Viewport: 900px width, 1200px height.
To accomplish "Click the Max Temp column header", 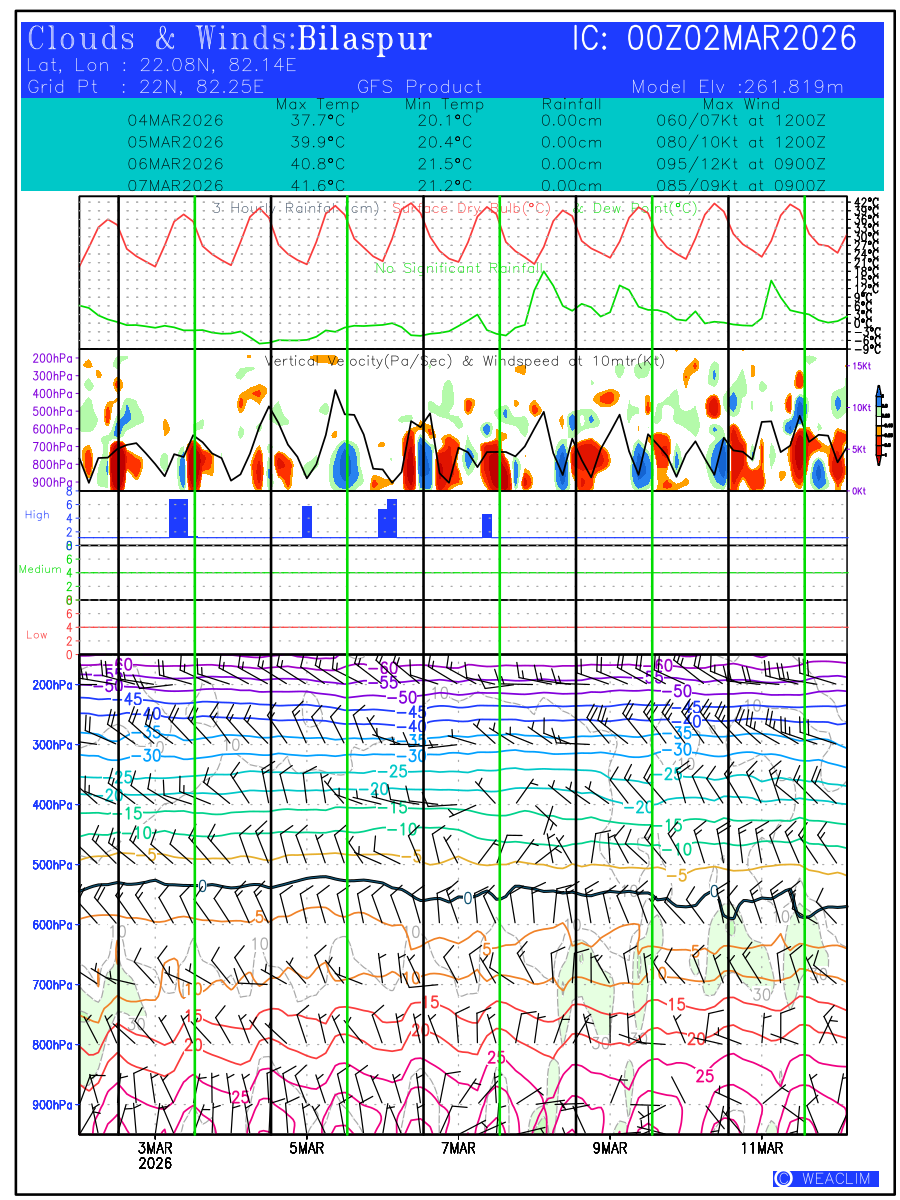I will click(317, 105).
